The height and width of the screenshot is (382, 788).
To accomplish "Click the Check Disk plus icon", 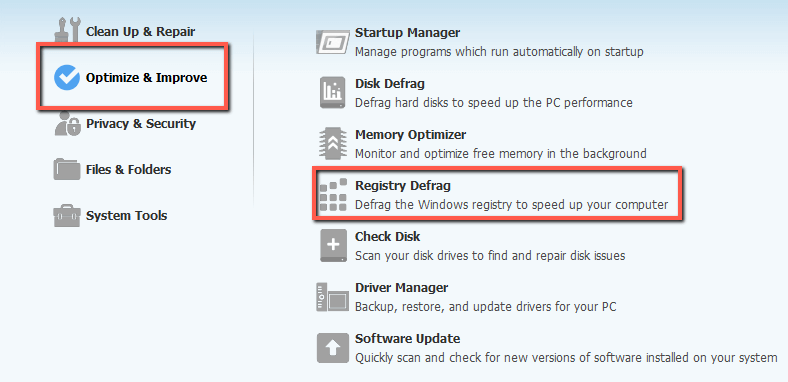I will (x=333, y=246).
